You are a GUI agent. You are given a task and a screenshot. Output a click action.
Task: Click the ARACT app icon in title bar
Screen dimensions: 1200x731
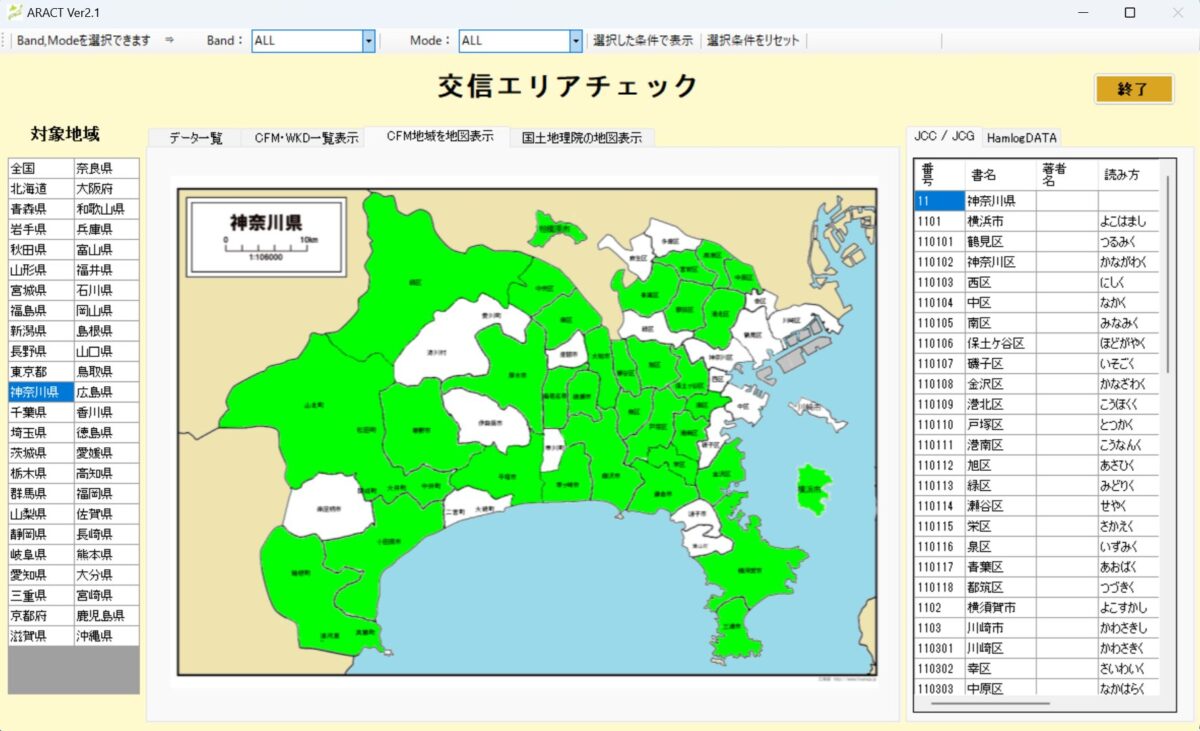point(15,12)
